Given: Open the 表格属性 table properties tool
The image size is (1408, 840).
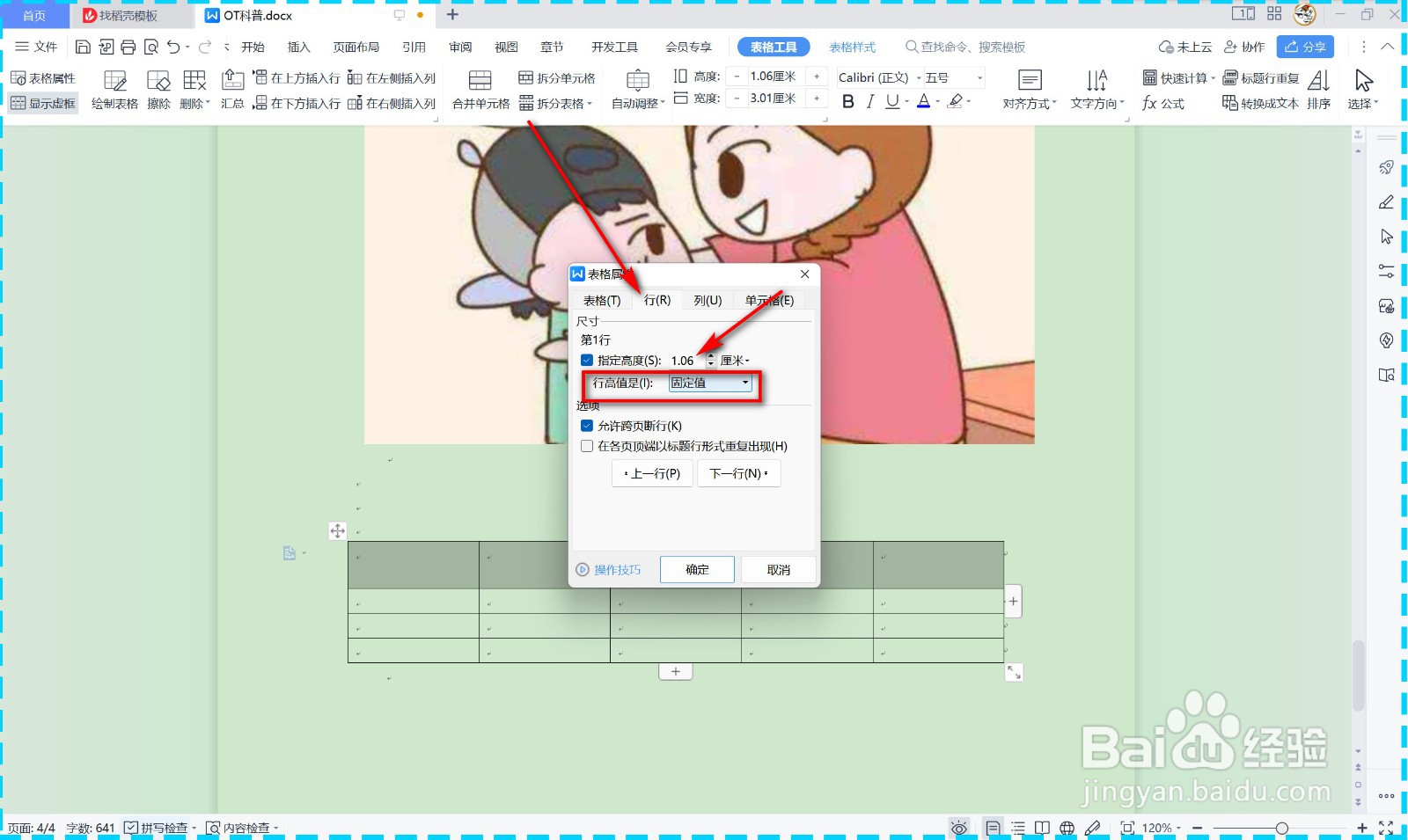Looking at the screenshot, I should [x=43, y=78].
